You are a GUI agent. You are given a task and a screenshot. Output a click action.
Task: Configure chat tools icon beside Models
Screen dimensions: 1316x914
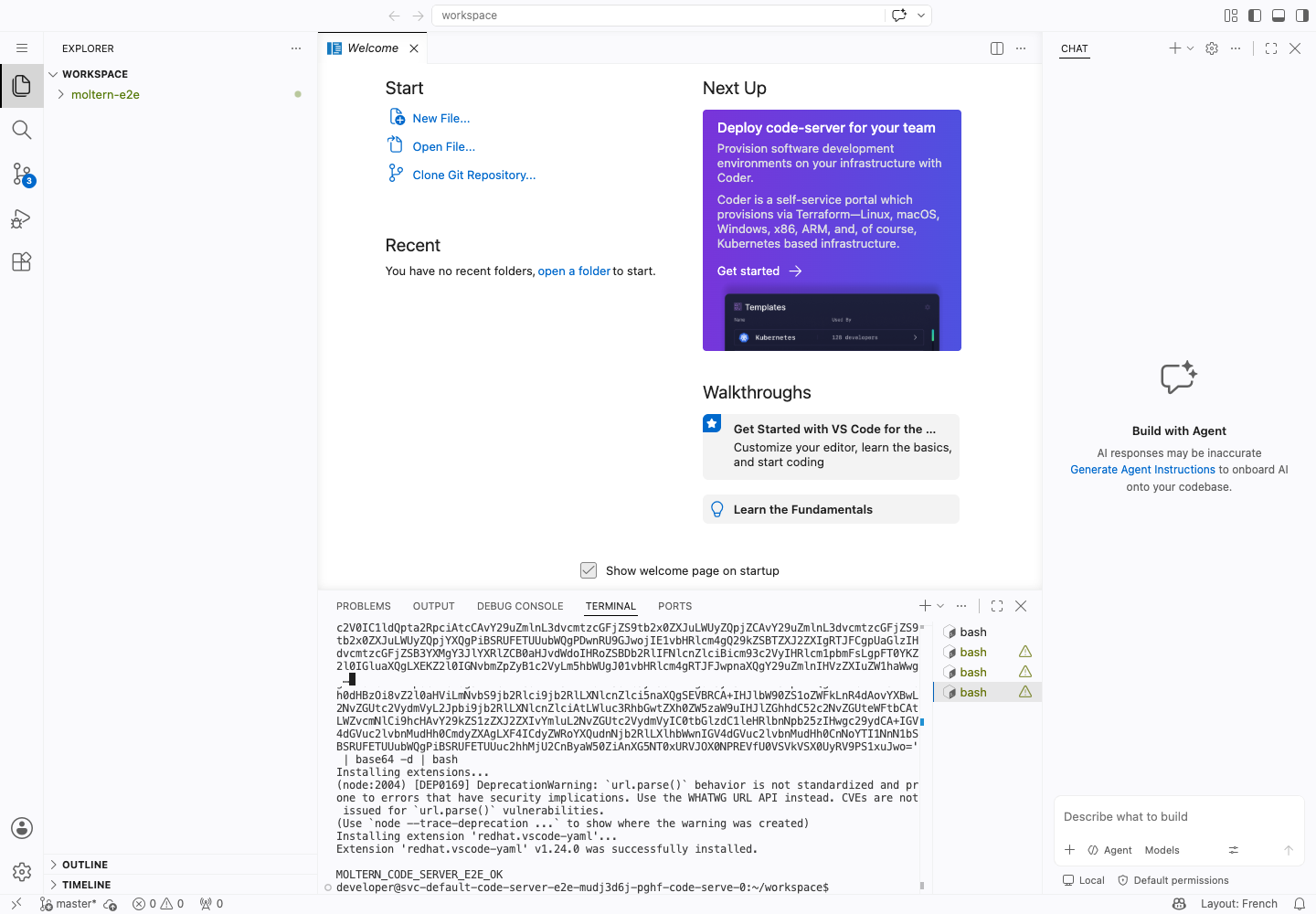[x=1234, y=850]
